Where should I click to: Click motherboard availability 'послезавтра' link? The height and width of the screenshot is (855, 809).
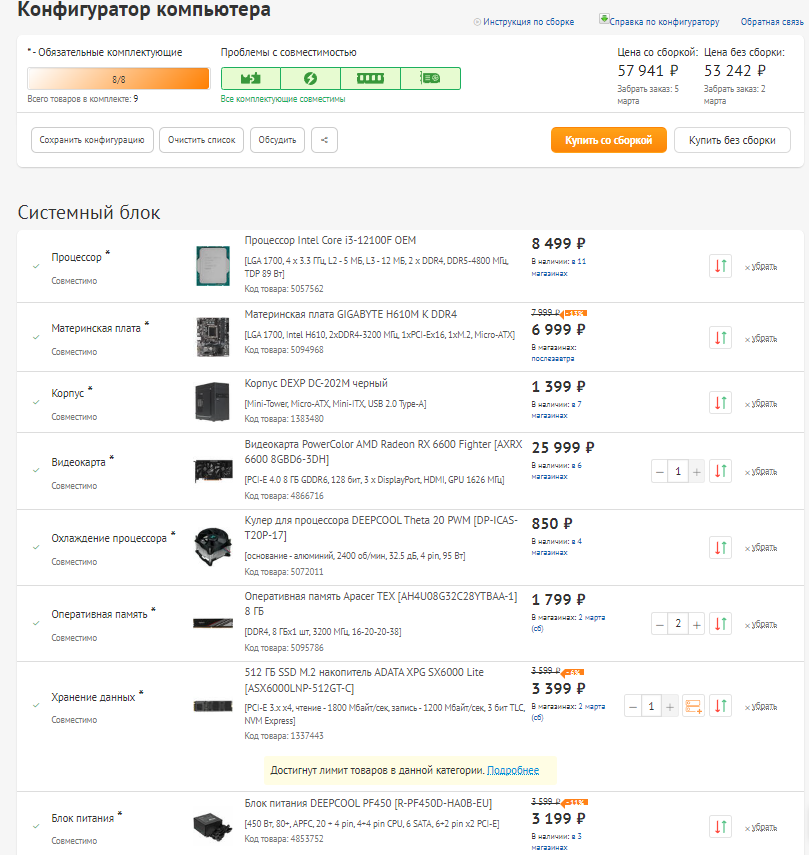point(552,358)
